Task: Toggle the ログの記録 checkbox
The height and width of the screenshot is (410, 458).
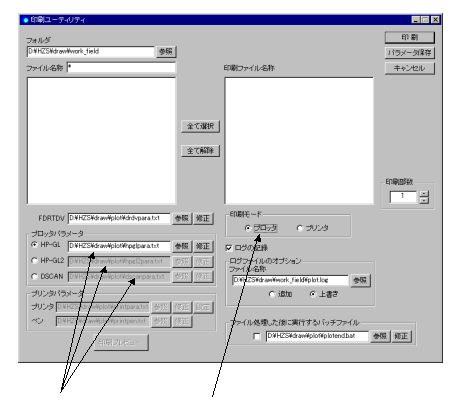Action: coord(229,248)
